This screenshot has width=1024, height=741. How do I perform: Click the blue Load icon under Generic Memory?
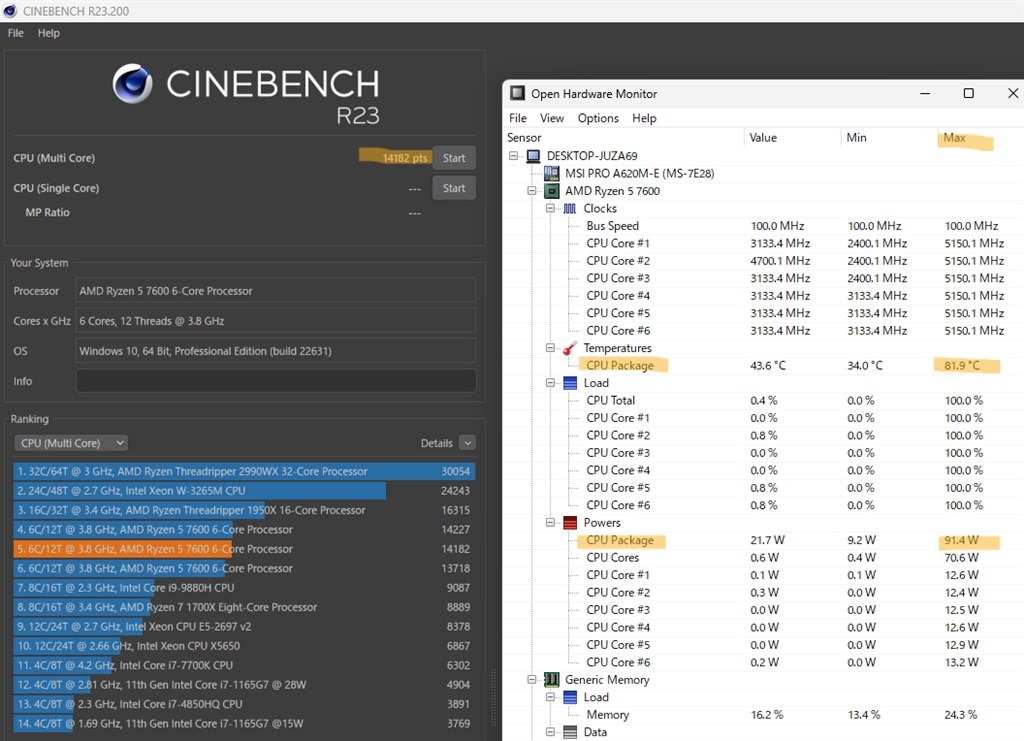click(x=570, y=697)
